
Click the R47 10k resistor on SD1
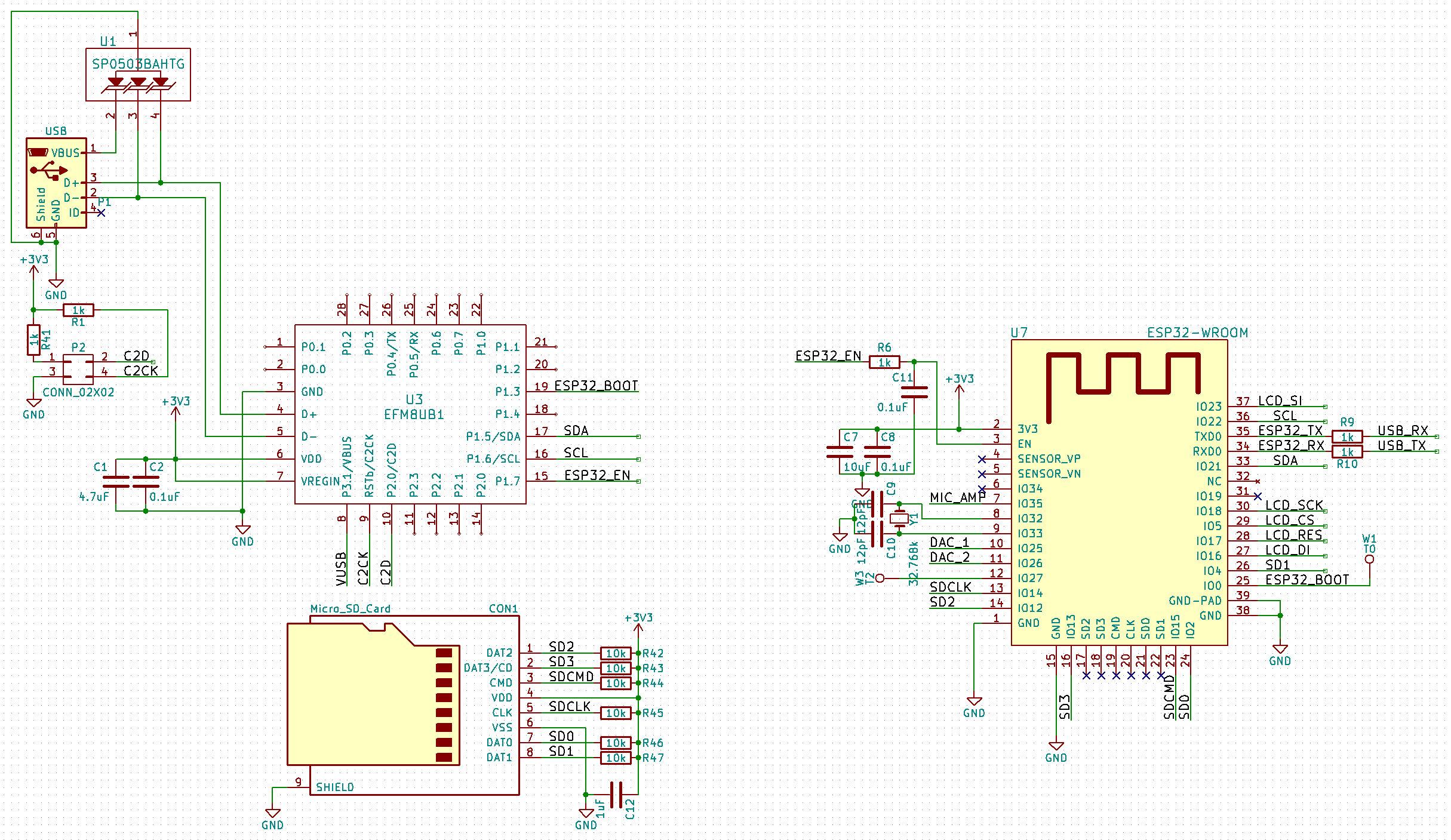(x=616, y=758)
